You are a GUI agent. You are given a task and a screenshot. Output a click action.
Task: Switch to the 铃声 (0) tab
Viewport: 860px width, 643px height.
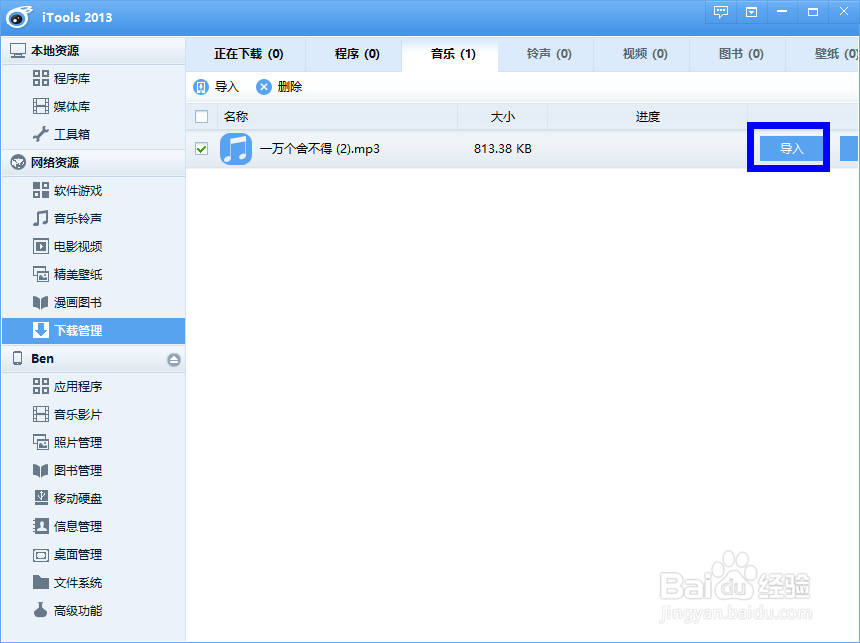pos(546,56)
